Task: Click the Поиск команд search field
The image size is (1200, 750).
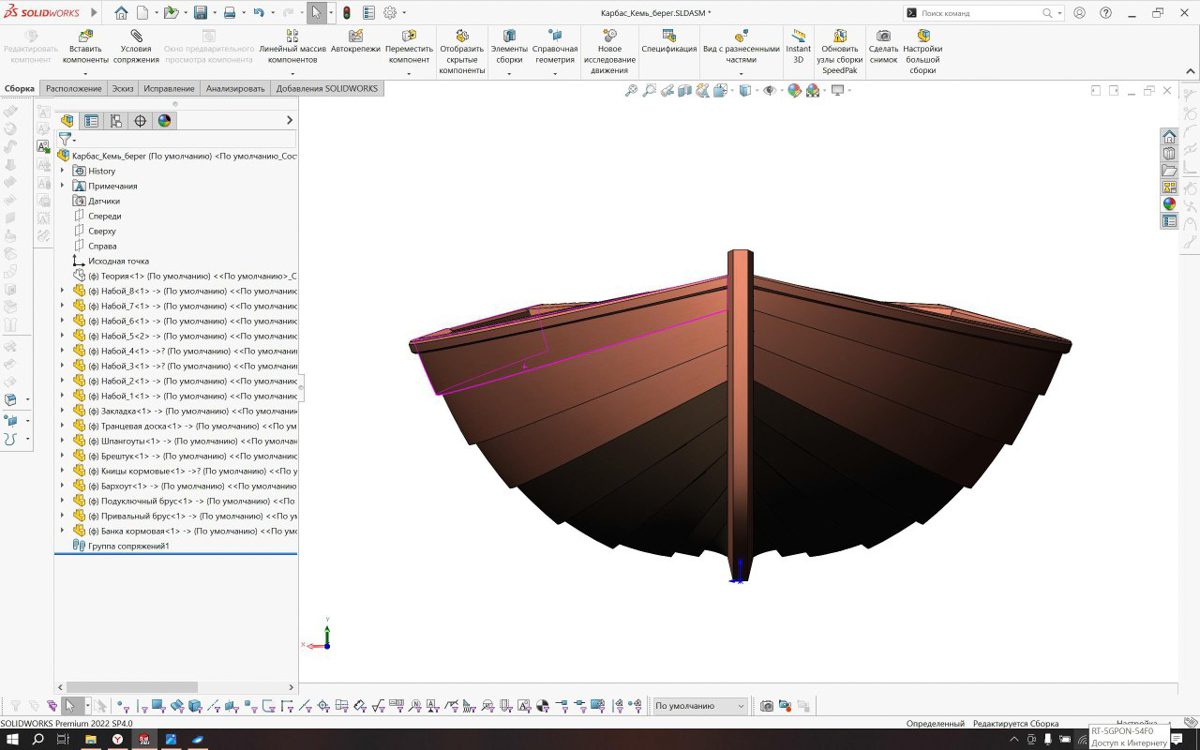Action: 978,13
